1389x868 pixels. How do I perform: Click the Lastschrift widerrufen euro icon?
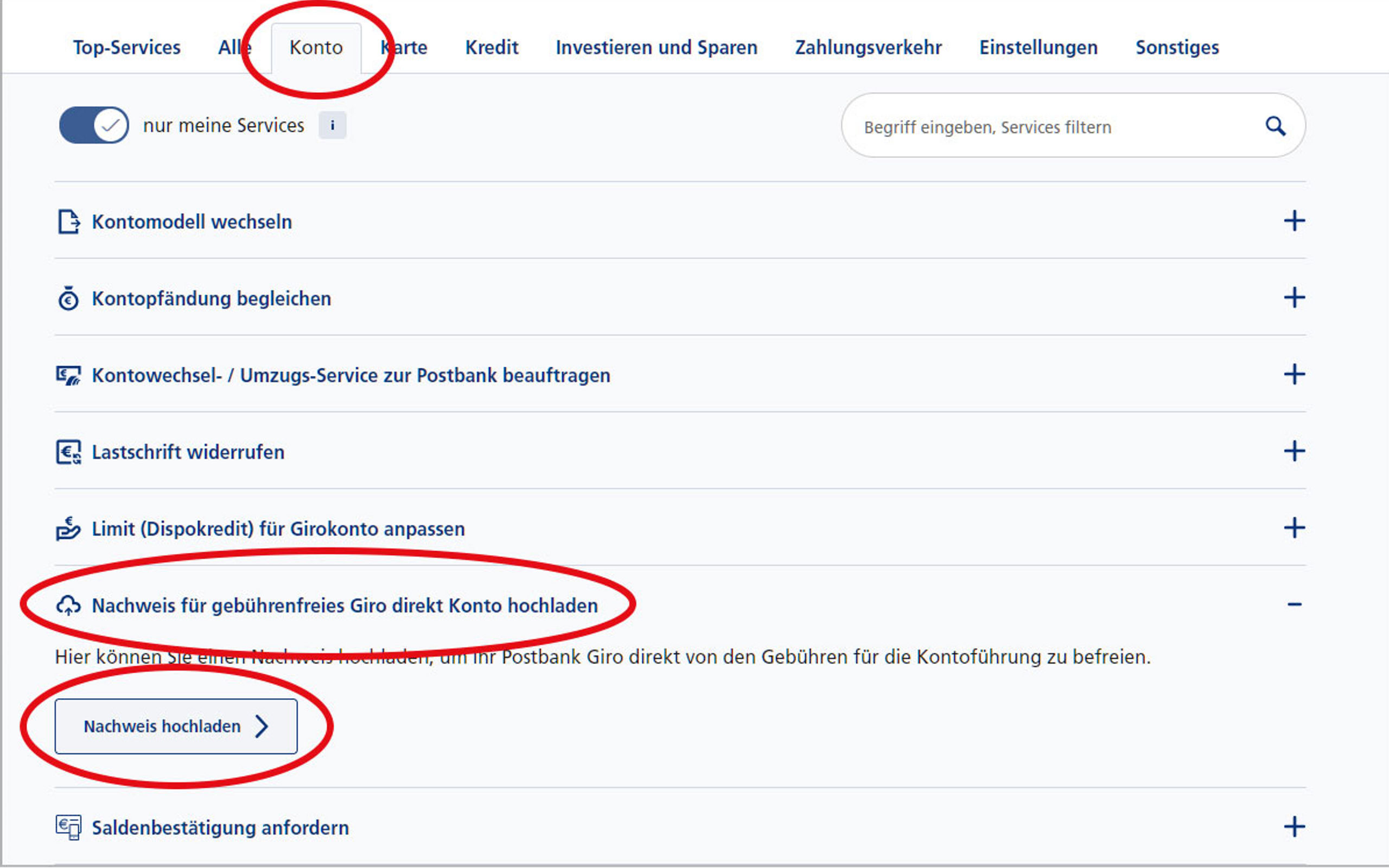point(68,452)
